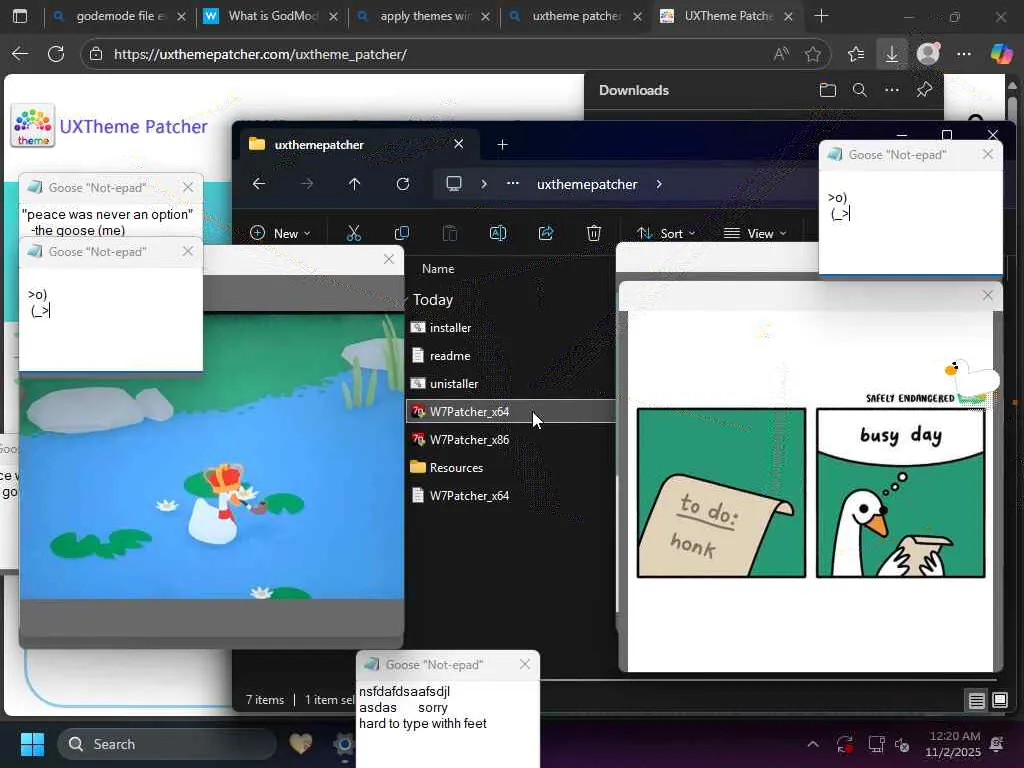The height and width of the screenshot is (768, 1024).
Task: Refresh the Edge browser page
Action: click(x=56, y=54)
